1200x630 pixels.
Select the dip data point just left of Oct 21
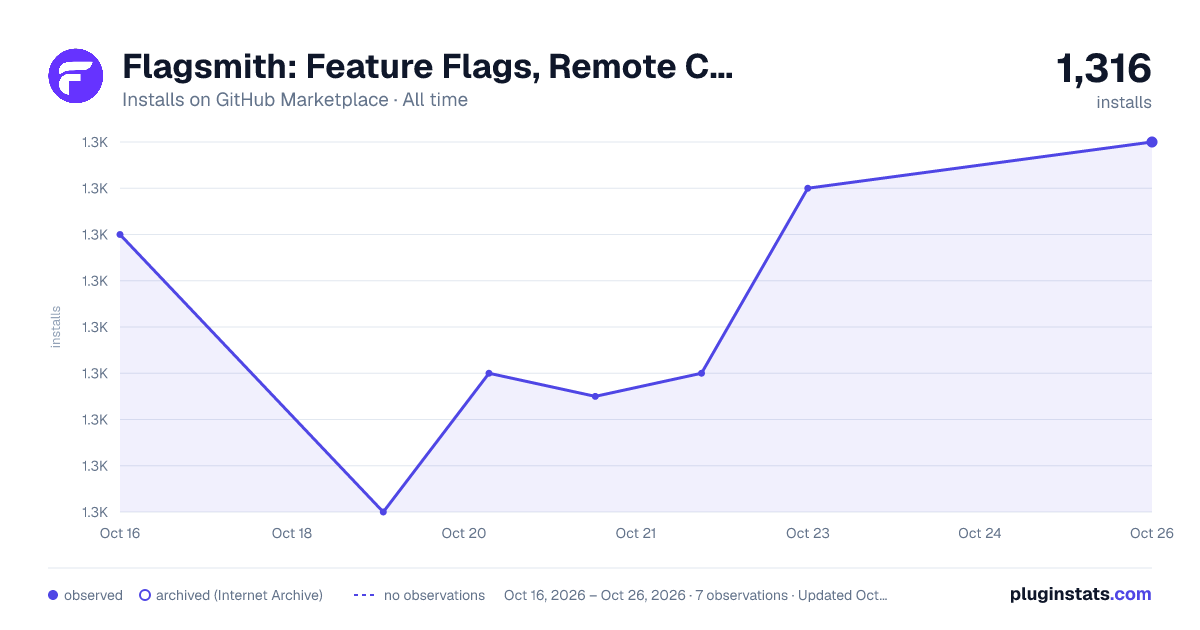pos(595,396)
